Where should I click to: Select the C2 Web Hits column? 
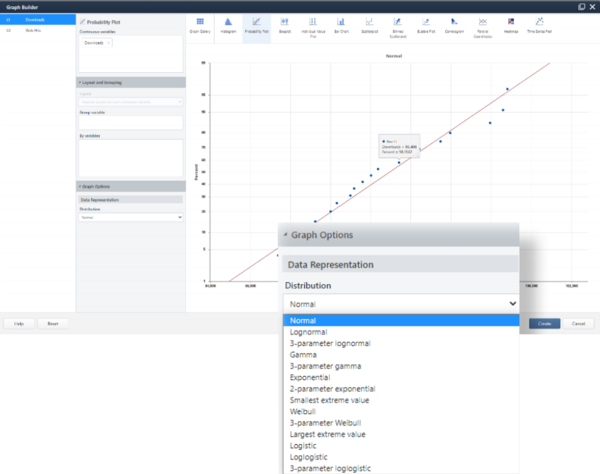tap(38, 30)
